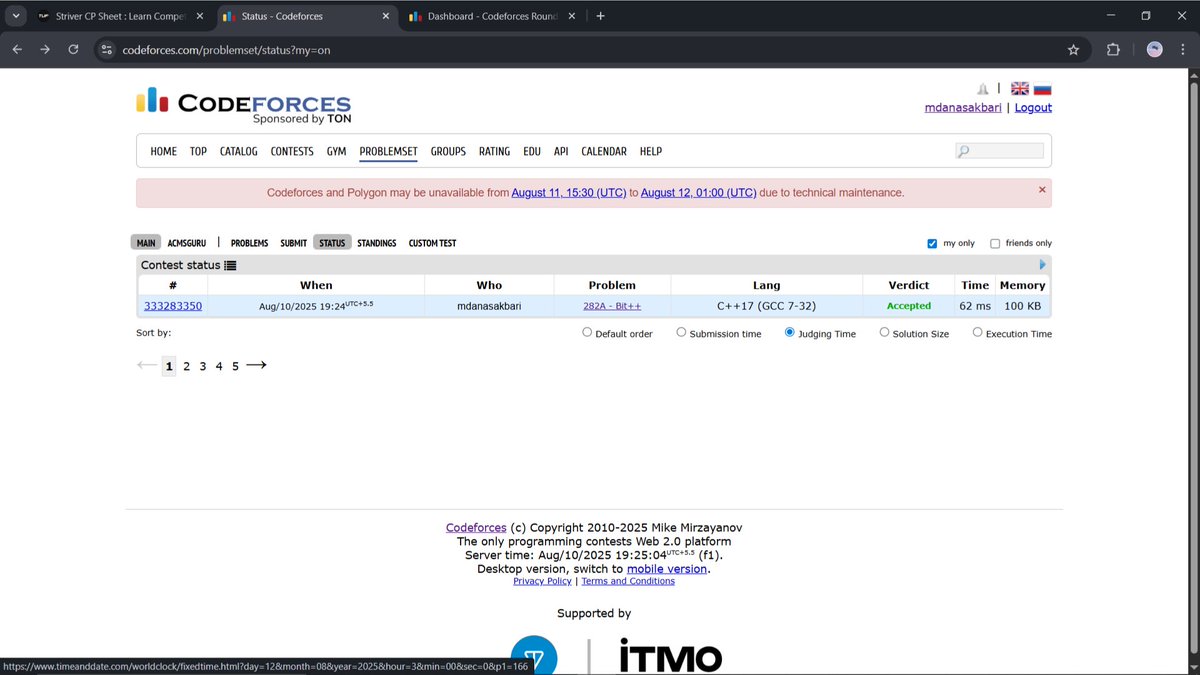Go forward in browser history

pyautogui.click(x=45, y=49)
